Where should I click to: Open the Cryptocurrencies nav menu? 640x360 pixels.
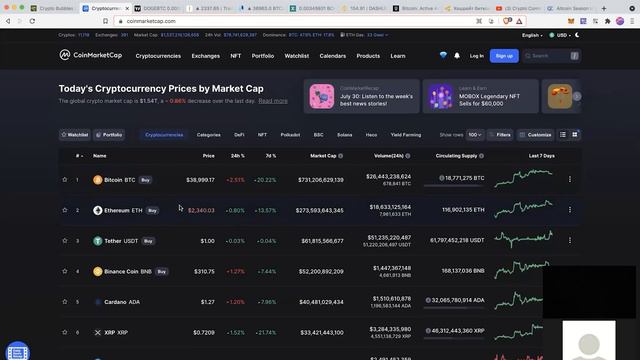pos(158,56)
